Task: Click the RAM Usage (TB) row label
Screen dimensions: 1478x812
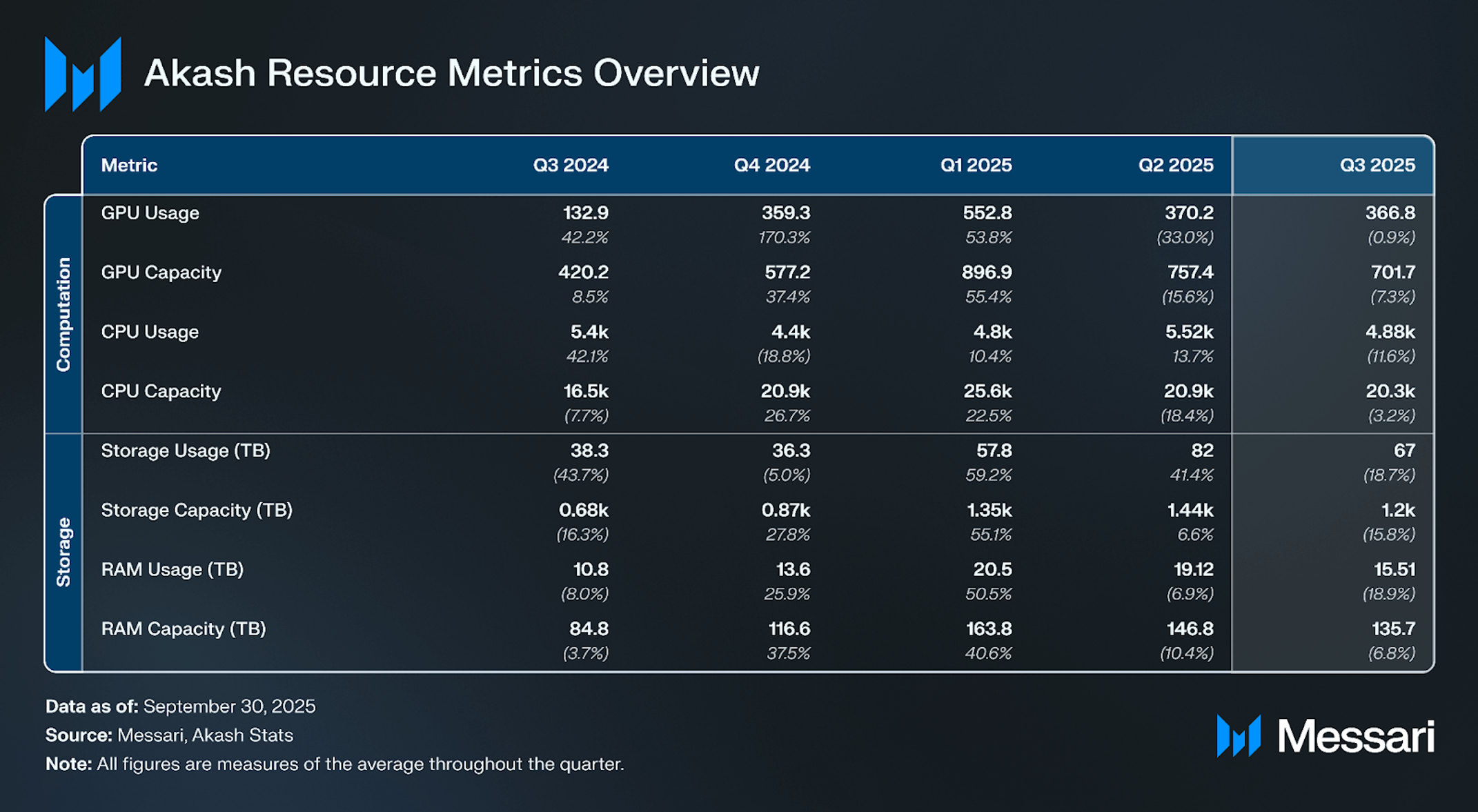Action: click(172, 570)
